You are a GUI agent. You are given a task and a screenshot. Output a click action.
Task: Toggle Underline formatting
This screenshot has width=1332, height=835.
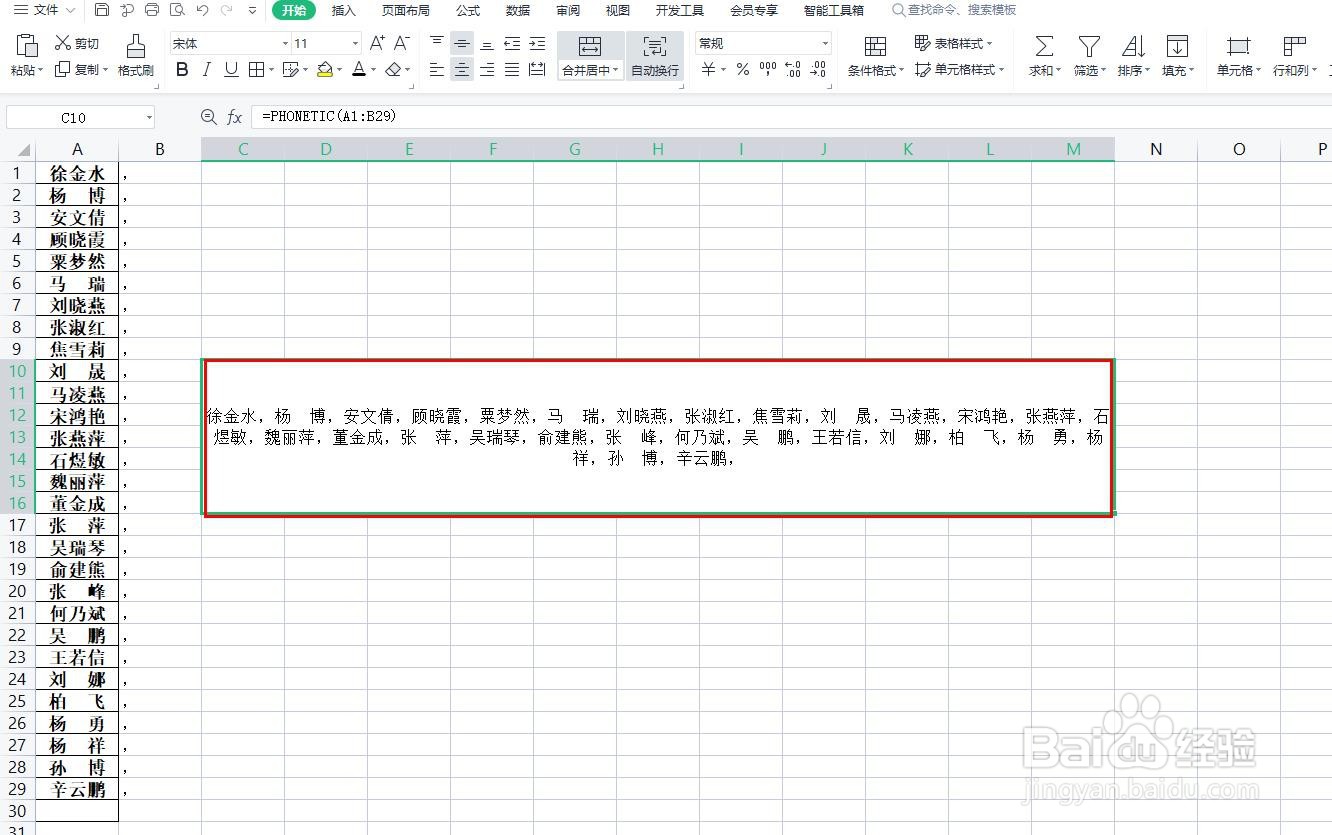(231, 69)
